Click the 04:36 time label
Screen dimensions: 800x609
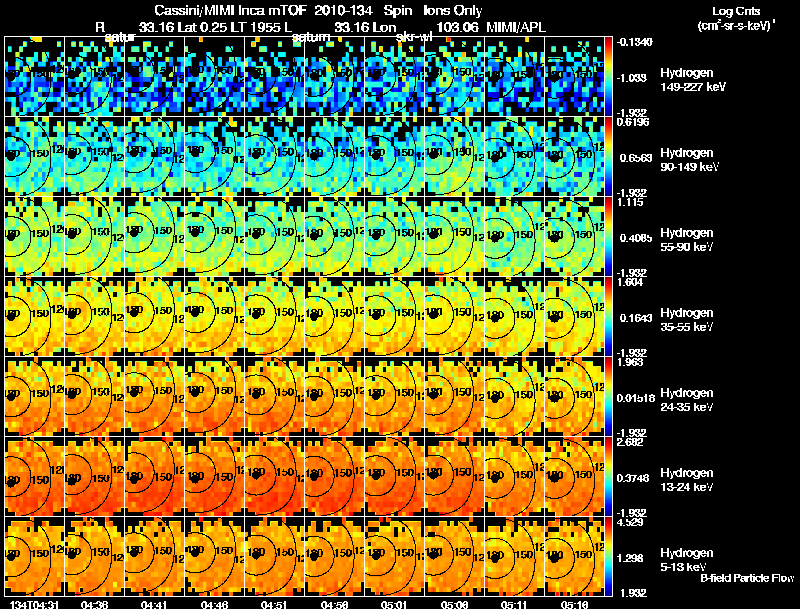(x=94, y=604)
